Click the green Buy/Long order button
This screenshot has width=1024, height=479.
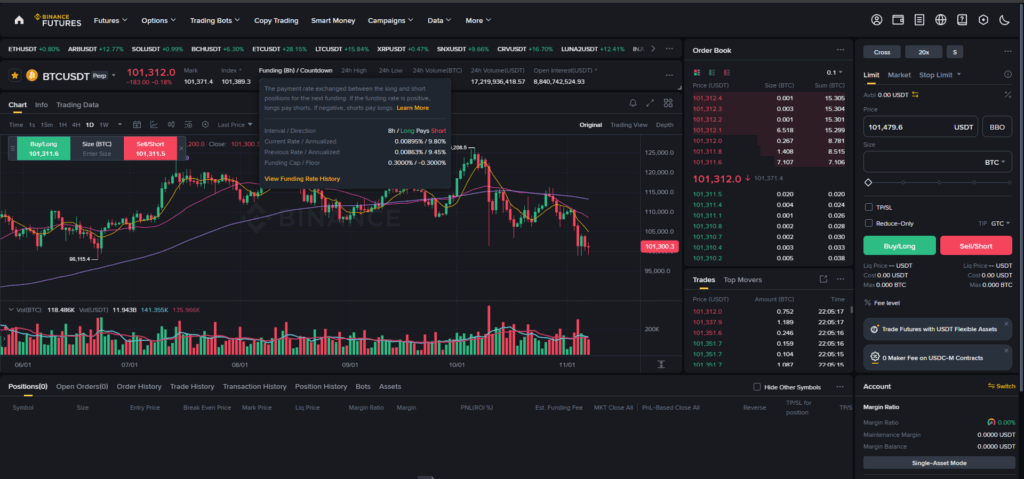[899, 245]
